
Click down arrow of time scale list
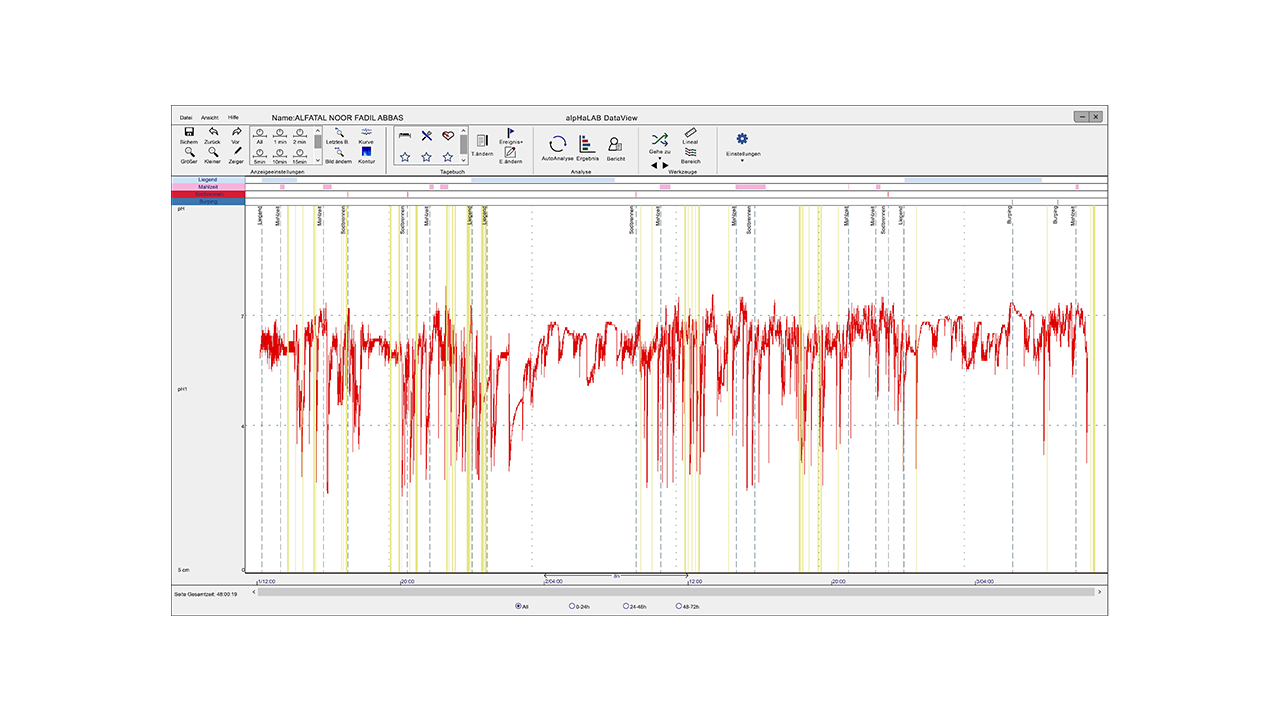coord(318,160)
